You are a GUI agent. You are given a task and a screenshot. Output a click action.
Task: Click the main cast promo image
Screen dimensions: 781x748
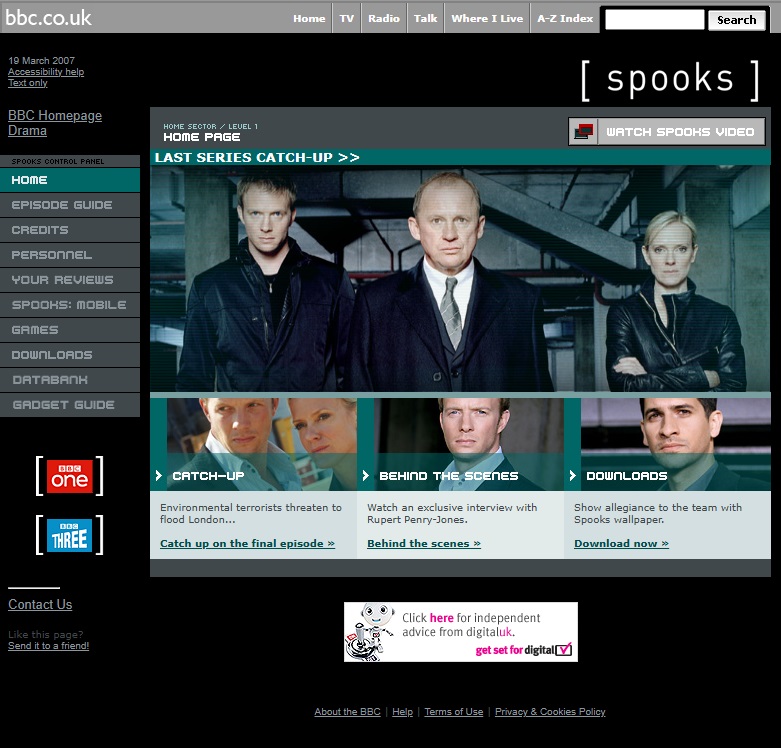[460, 278]
